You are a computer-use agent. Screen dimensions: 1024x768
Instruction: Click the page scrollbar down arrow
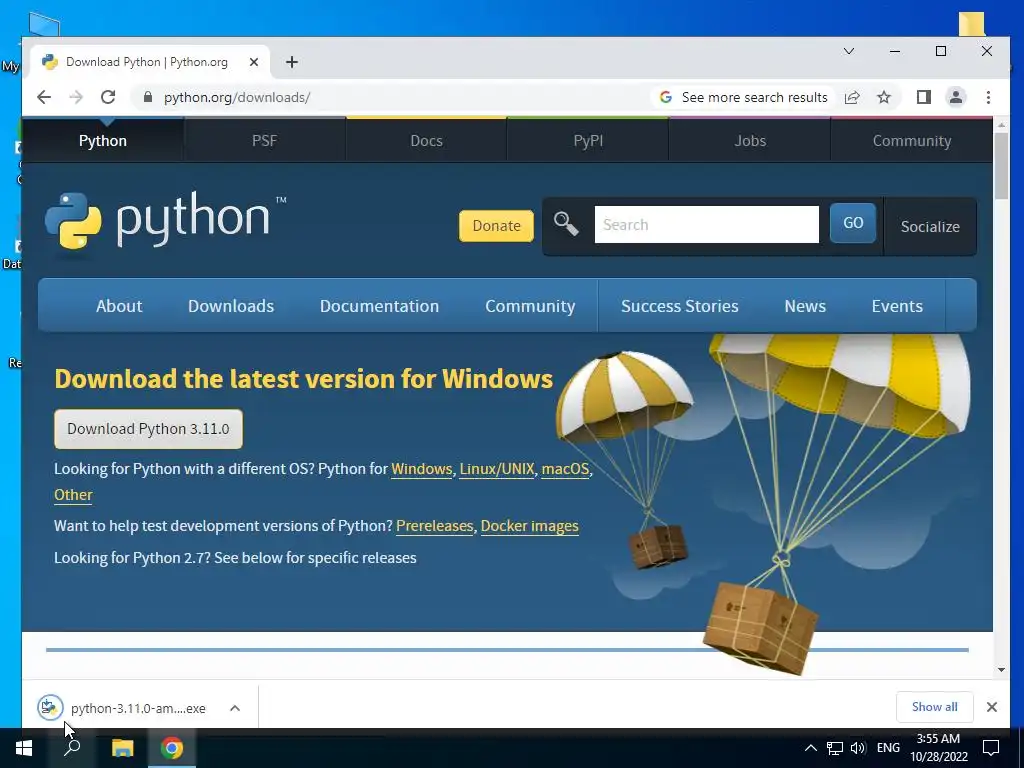coord(1001,669)
